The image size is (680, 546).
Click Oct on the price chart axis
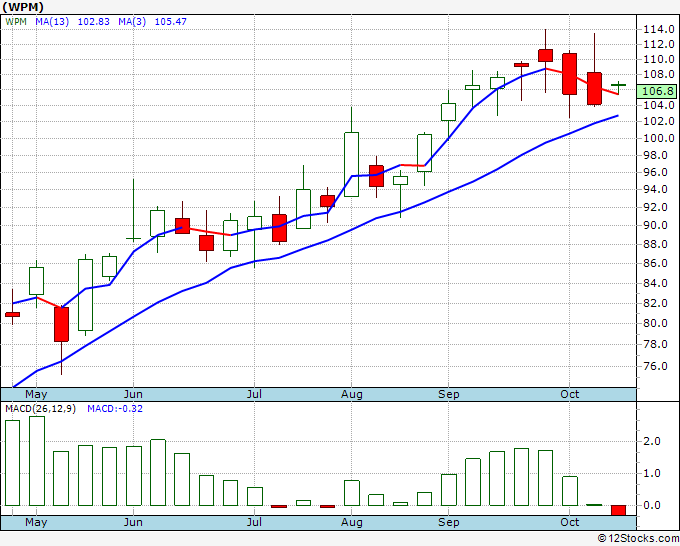tap(569, 394)
